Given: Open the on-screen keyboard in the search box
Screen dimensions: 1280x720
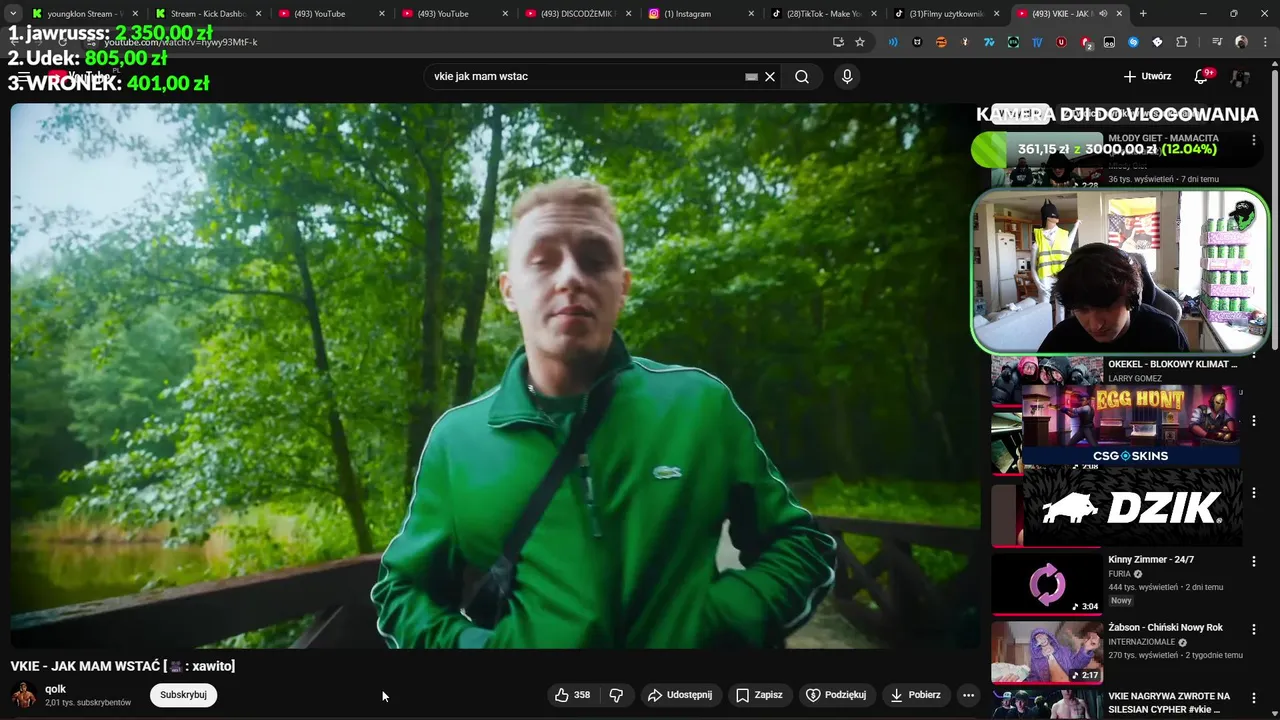Looking at the screenshot, I should tap(751, 77).
